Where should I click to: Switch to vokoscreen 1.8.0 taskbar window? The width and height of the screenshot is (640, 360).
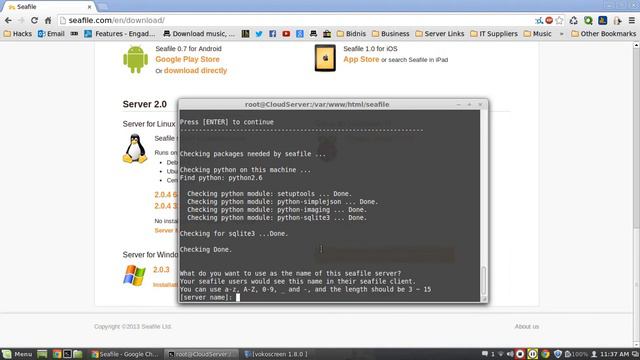coord(276,354)
